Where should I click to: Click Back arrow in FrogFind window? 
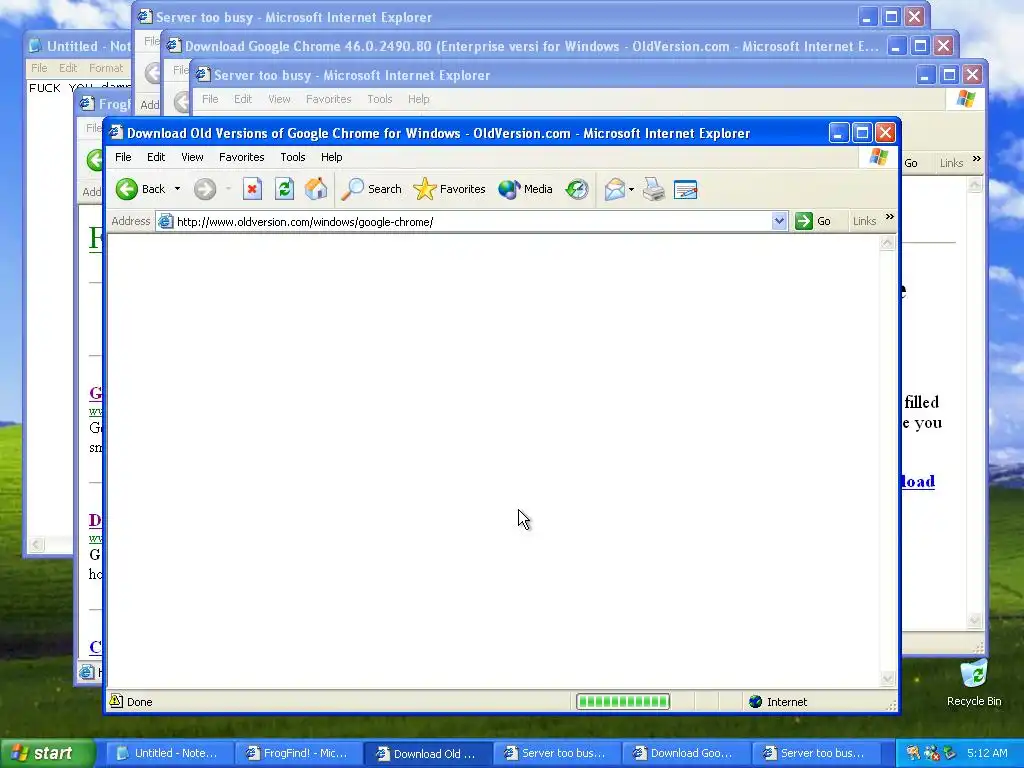(95, 159)
